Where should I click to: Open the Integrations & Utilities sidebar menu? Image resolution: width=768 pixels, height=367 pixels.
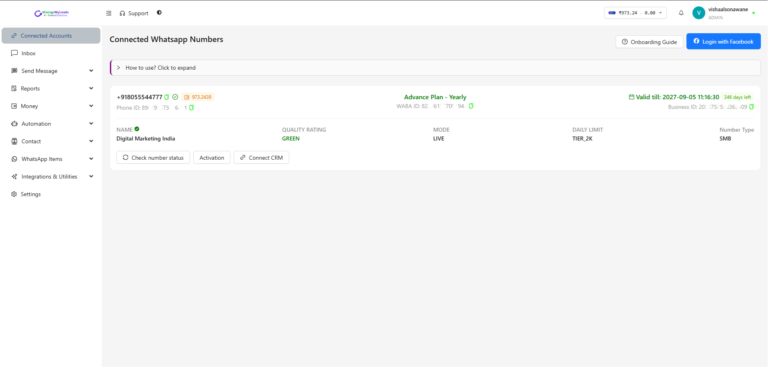point(51,177)
